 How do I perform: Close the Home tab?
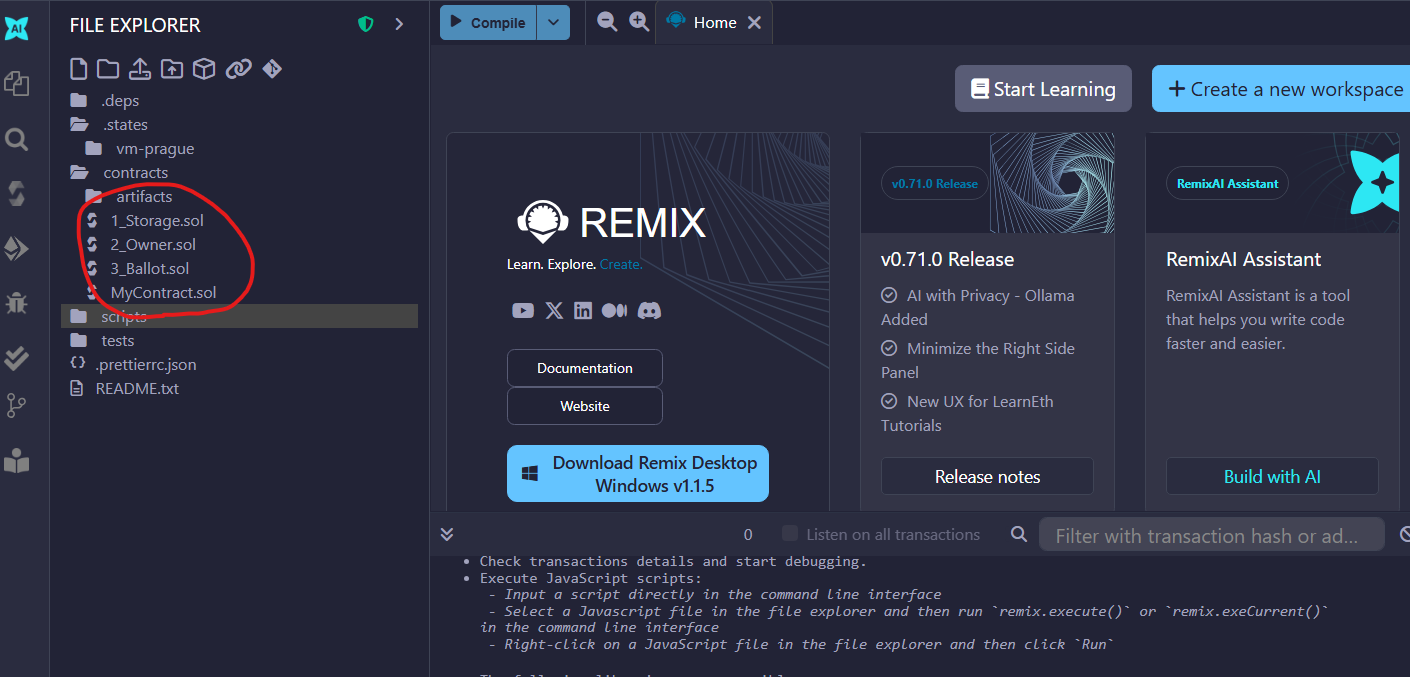(x=755, y=22)
